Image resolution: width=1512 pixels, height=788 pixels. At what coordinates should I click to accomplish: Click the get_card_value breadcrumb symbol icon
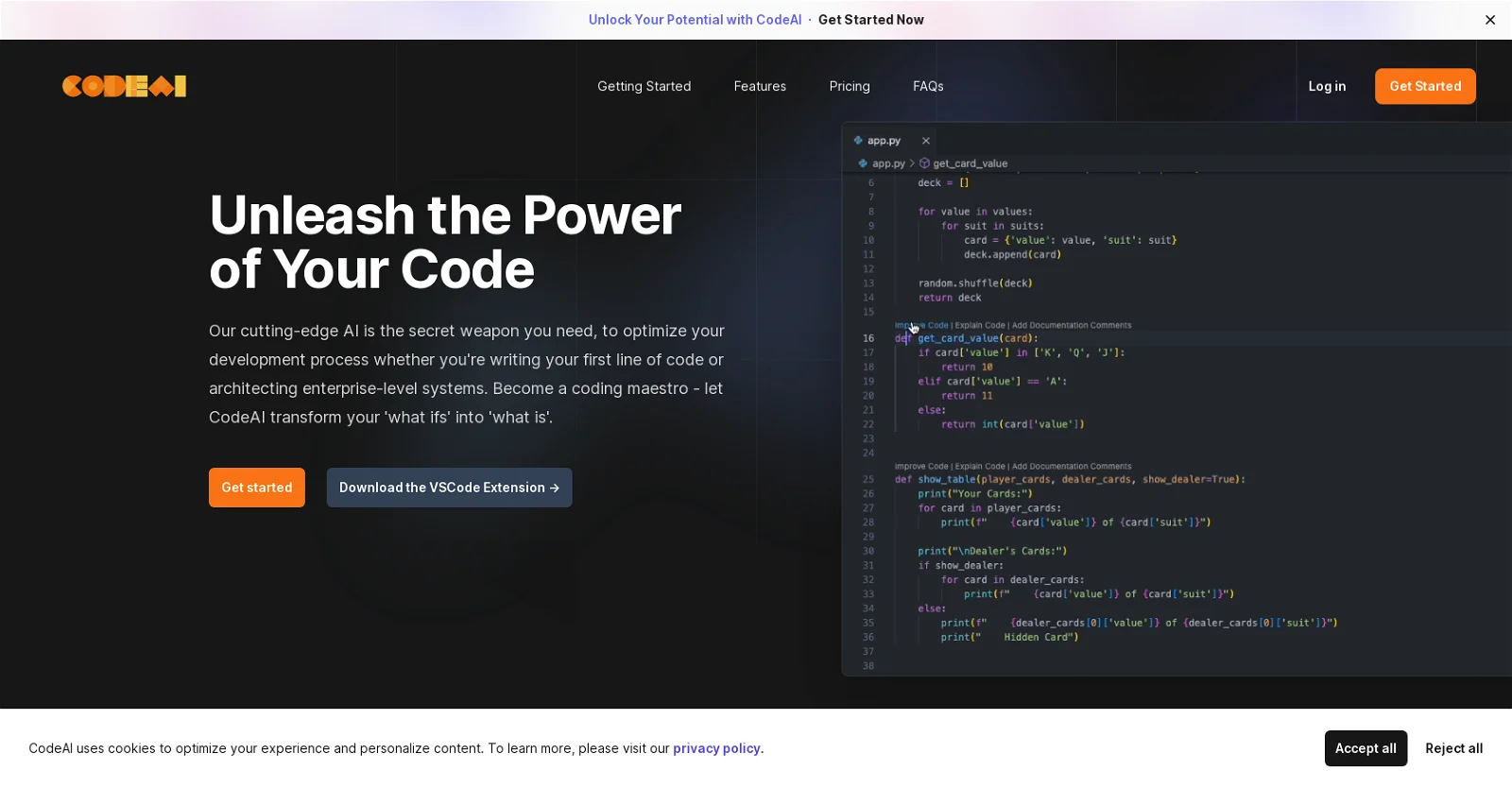tap(924, 163)
